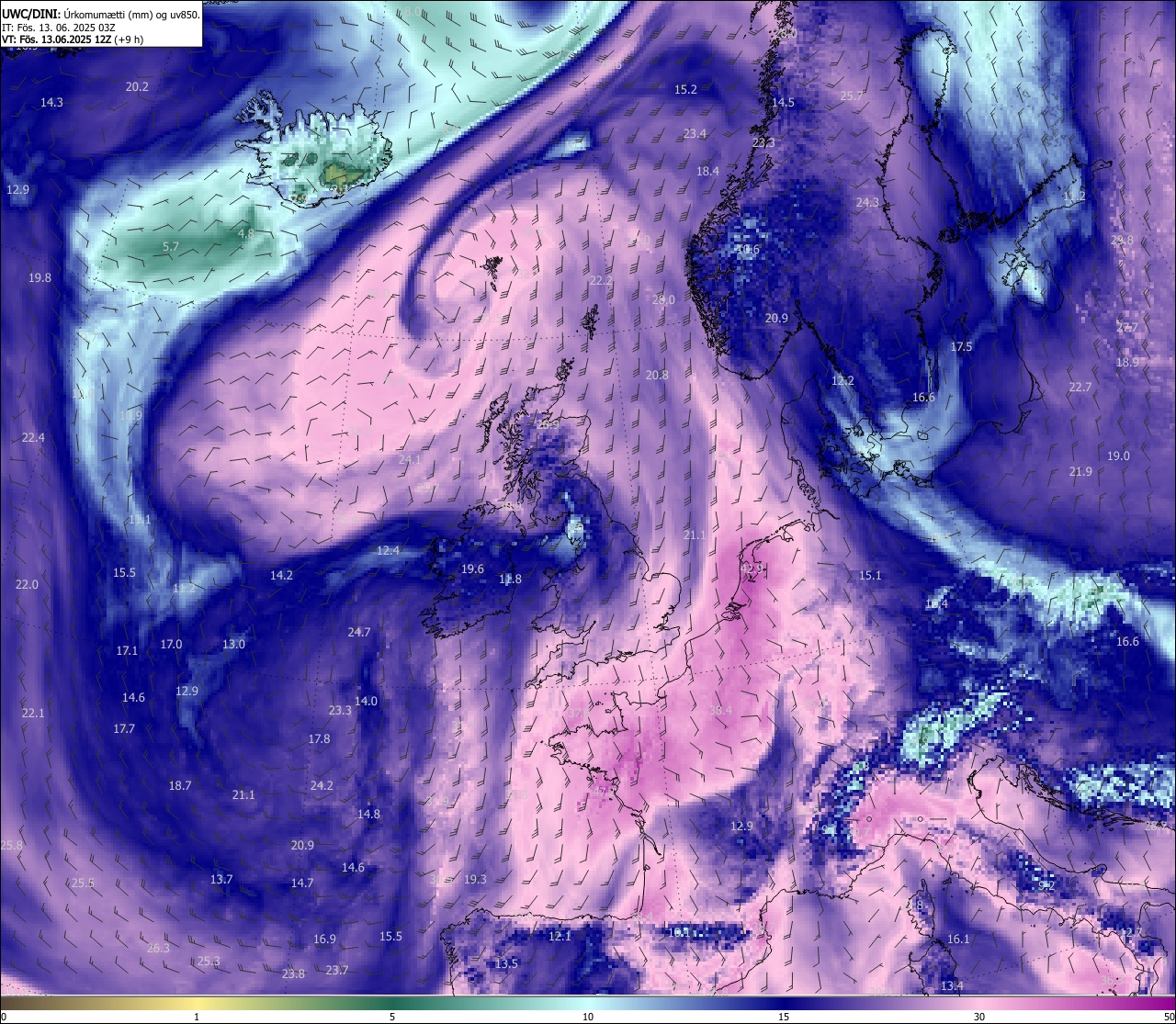Click the 24.3 value over Scandinavia

click(x=867, y=202)
